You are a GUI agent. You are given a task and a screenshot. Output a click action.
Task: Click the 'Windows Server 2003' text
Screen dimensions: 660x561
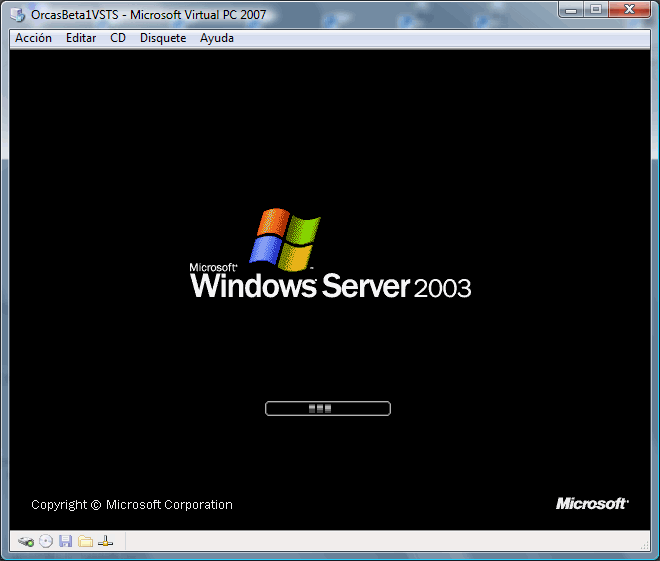[330, 286]
